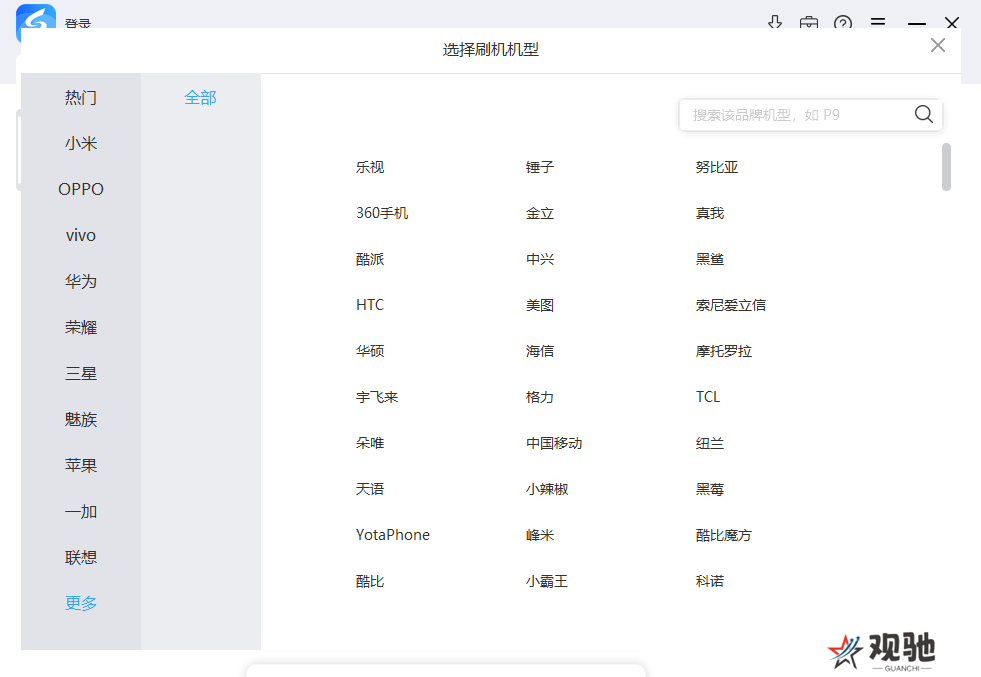Screen dimensions: 981x677
Task: Close the model selection dialog
Action: pyautogui.click(x=937, y=45)
